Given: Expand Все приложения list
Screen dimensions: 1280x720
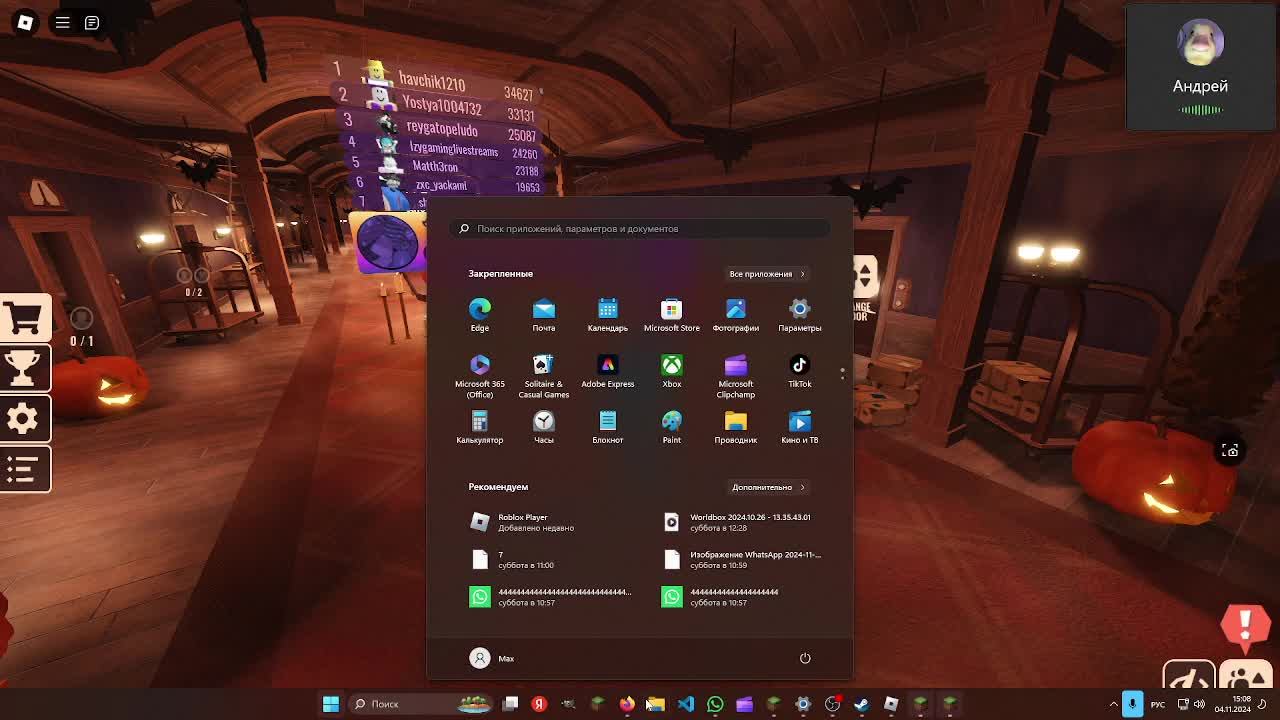Looking at the screenshot, I should click(767, 274).
